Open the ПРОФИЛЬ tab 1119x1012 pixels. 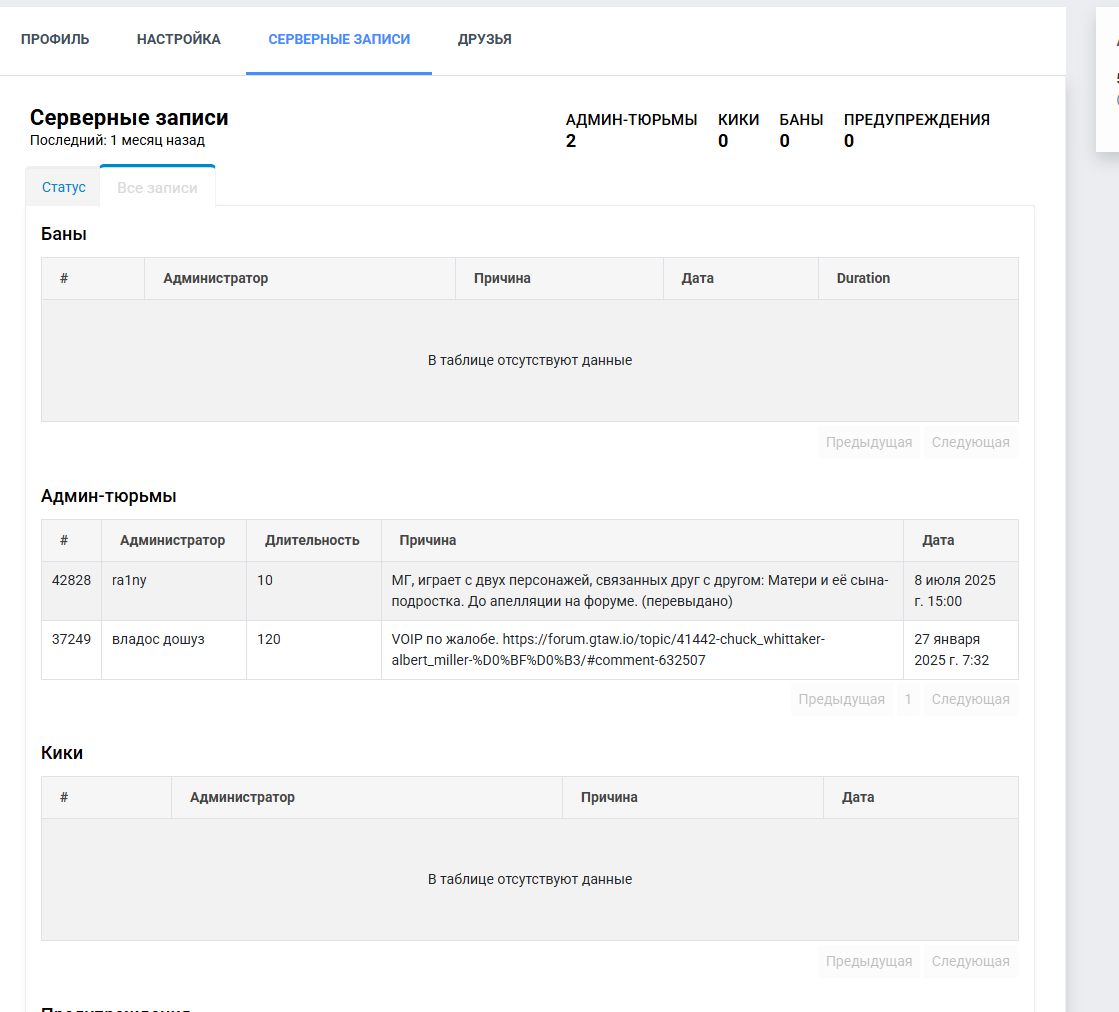point(55,39)
